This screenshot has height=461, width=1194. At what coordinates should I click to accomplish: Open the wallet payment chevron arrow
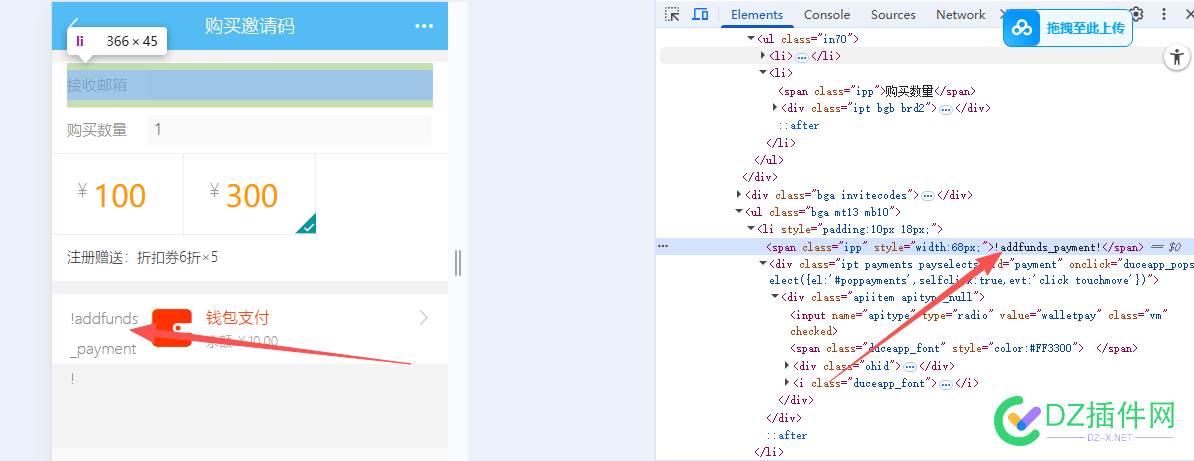tap(424, 318)
